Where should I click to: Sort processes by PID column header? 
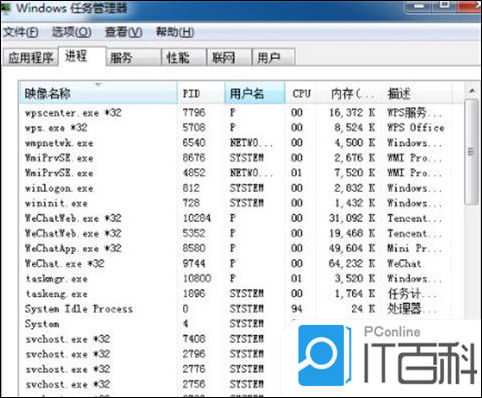coord(201,93)
